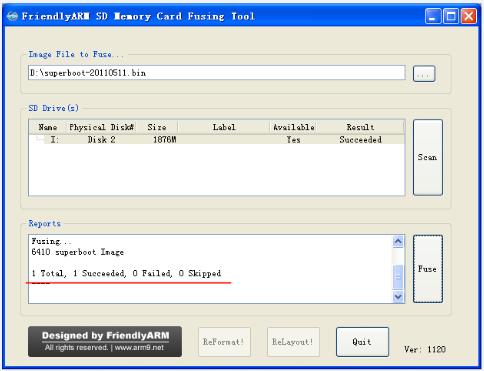Image resolution: width=484 pixels, height=371 pixels.
Task: Click the ReLayout! button
Action: (293, 342)
